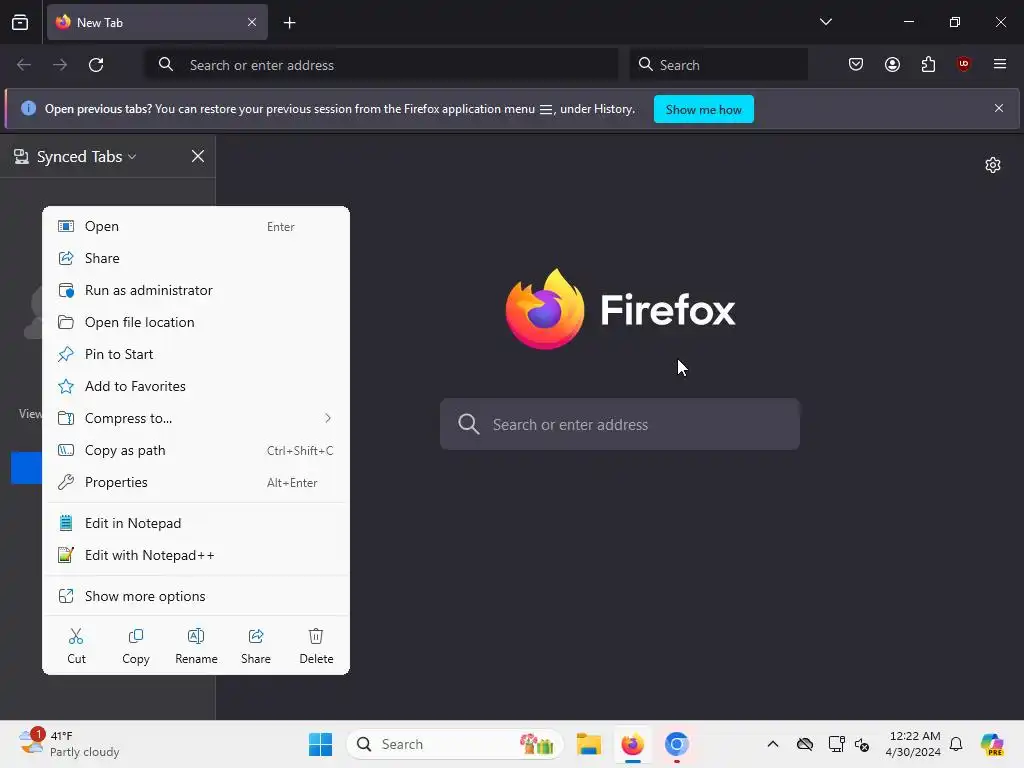Open the new tab personalize gear icon

coord(993,165)
